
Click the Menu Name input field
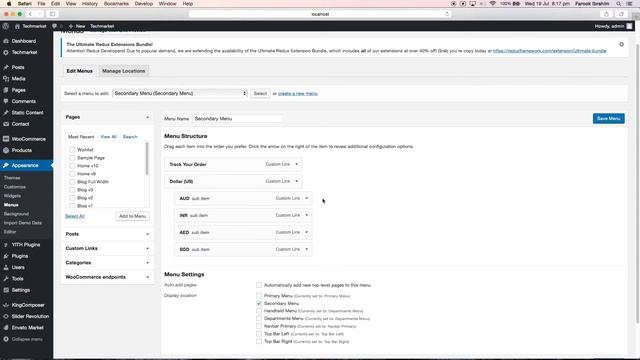click(237, 119)
